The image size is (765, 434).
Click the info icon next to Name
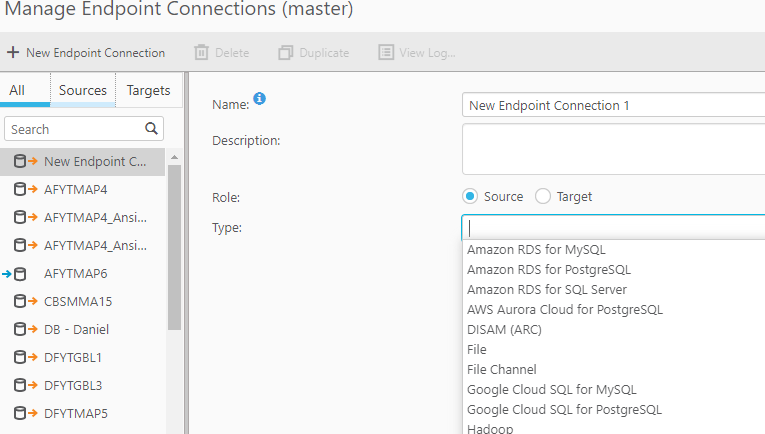click(x=259, y=98)
